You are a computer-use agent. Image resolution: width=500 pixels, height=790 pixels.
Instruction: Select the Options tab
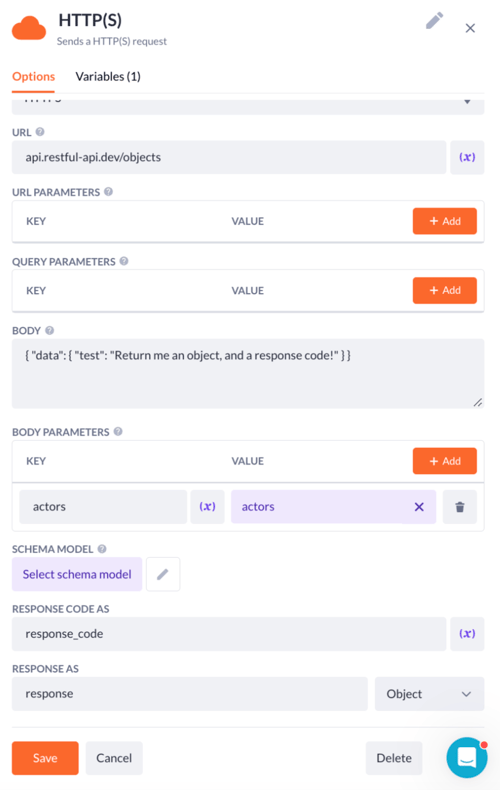point(33,77)
